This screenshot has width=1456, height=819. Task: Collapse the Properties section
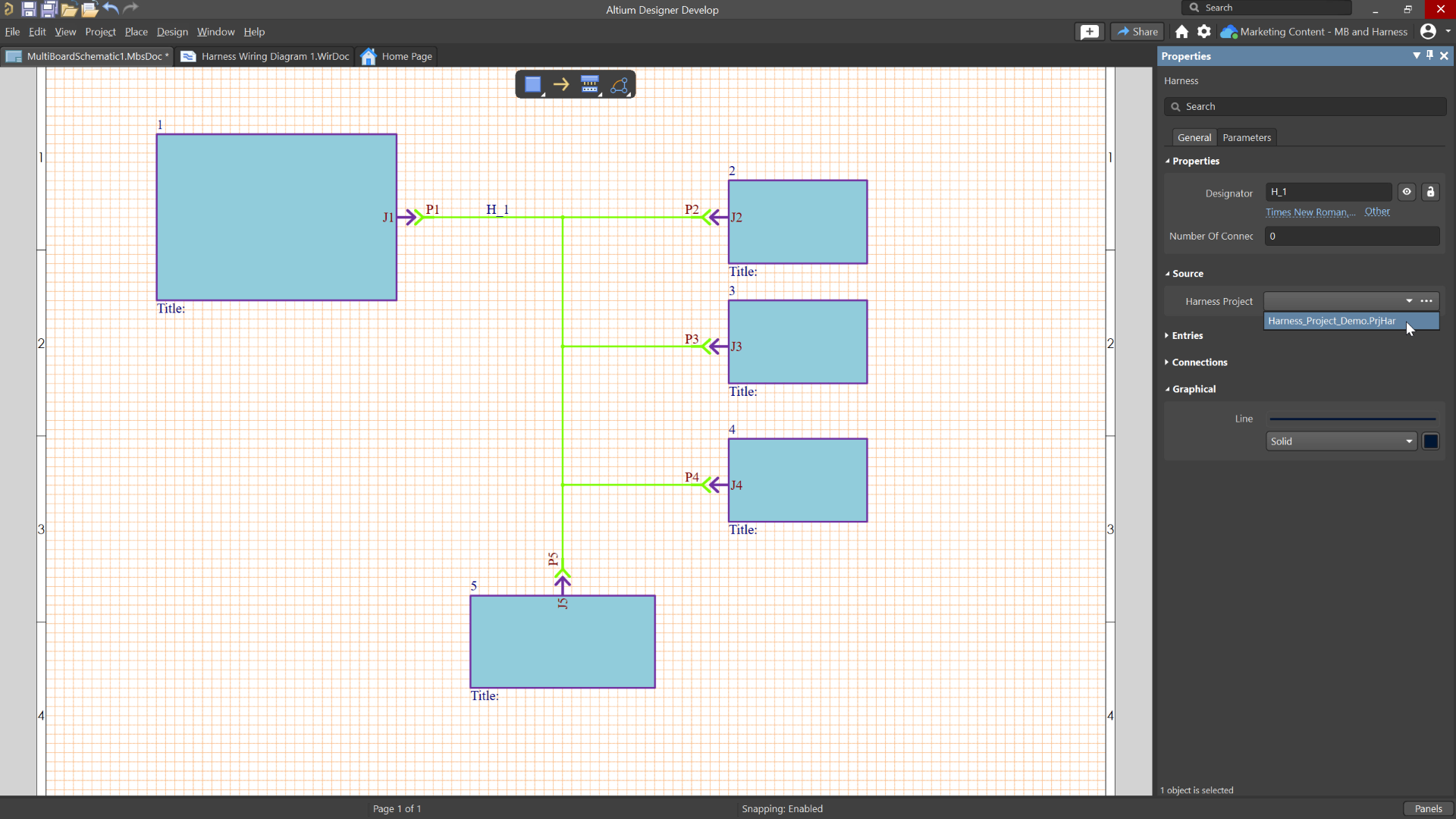click(1195, 161)
